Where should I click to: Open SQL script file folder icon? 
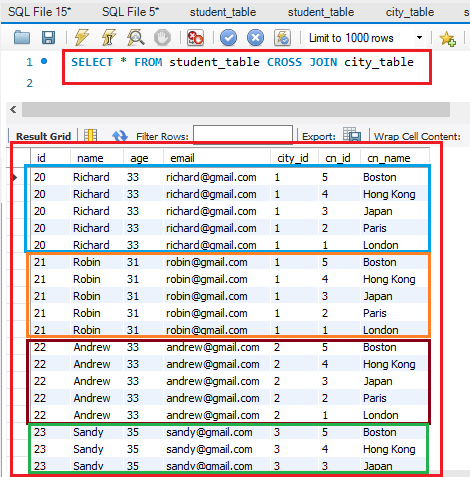[x=22, y=38]
